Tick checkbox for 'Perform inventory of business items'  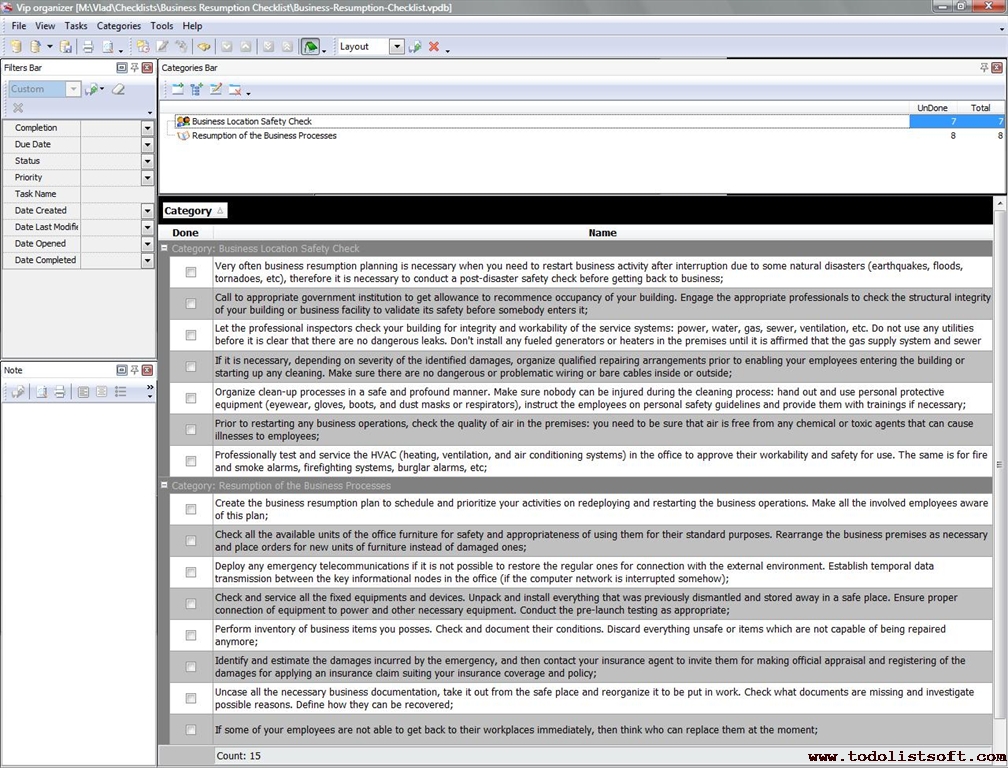191,635
